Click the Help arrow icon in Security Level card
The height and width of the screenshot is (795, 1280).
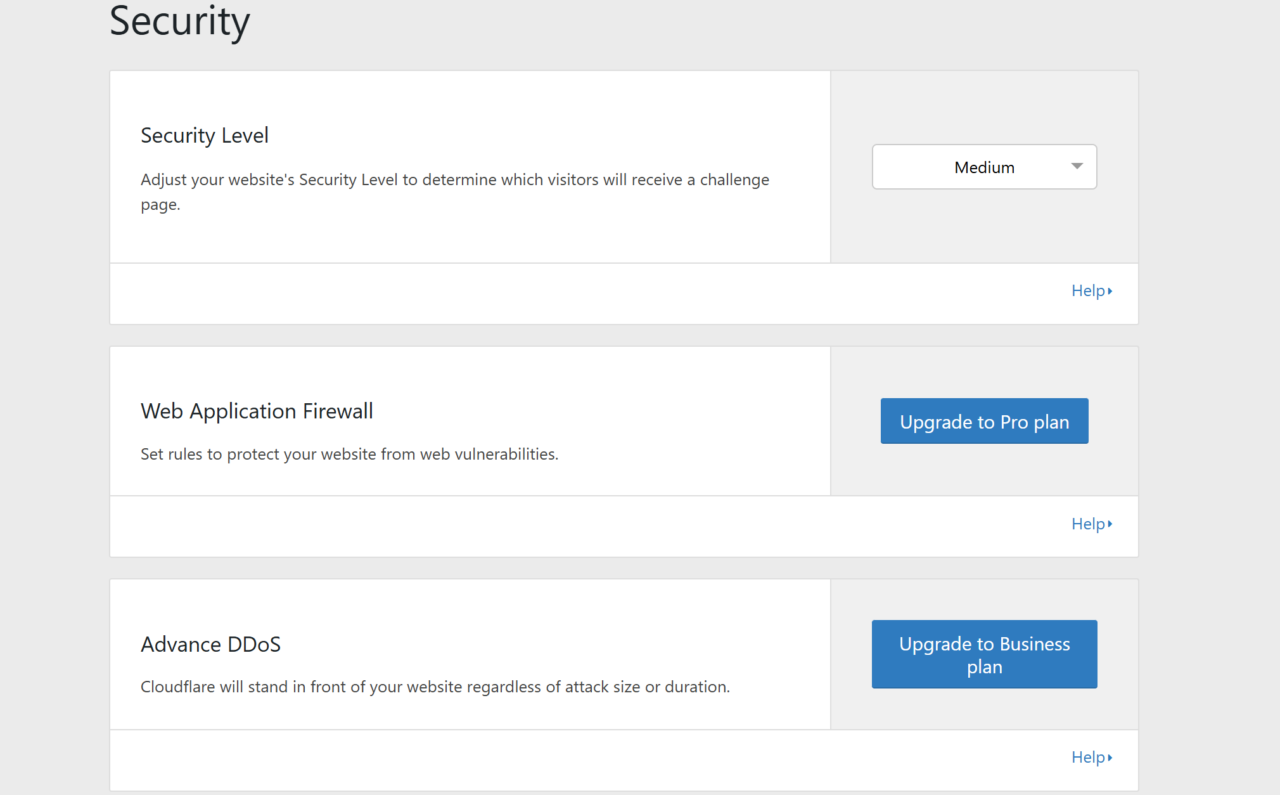(1110, 292)
